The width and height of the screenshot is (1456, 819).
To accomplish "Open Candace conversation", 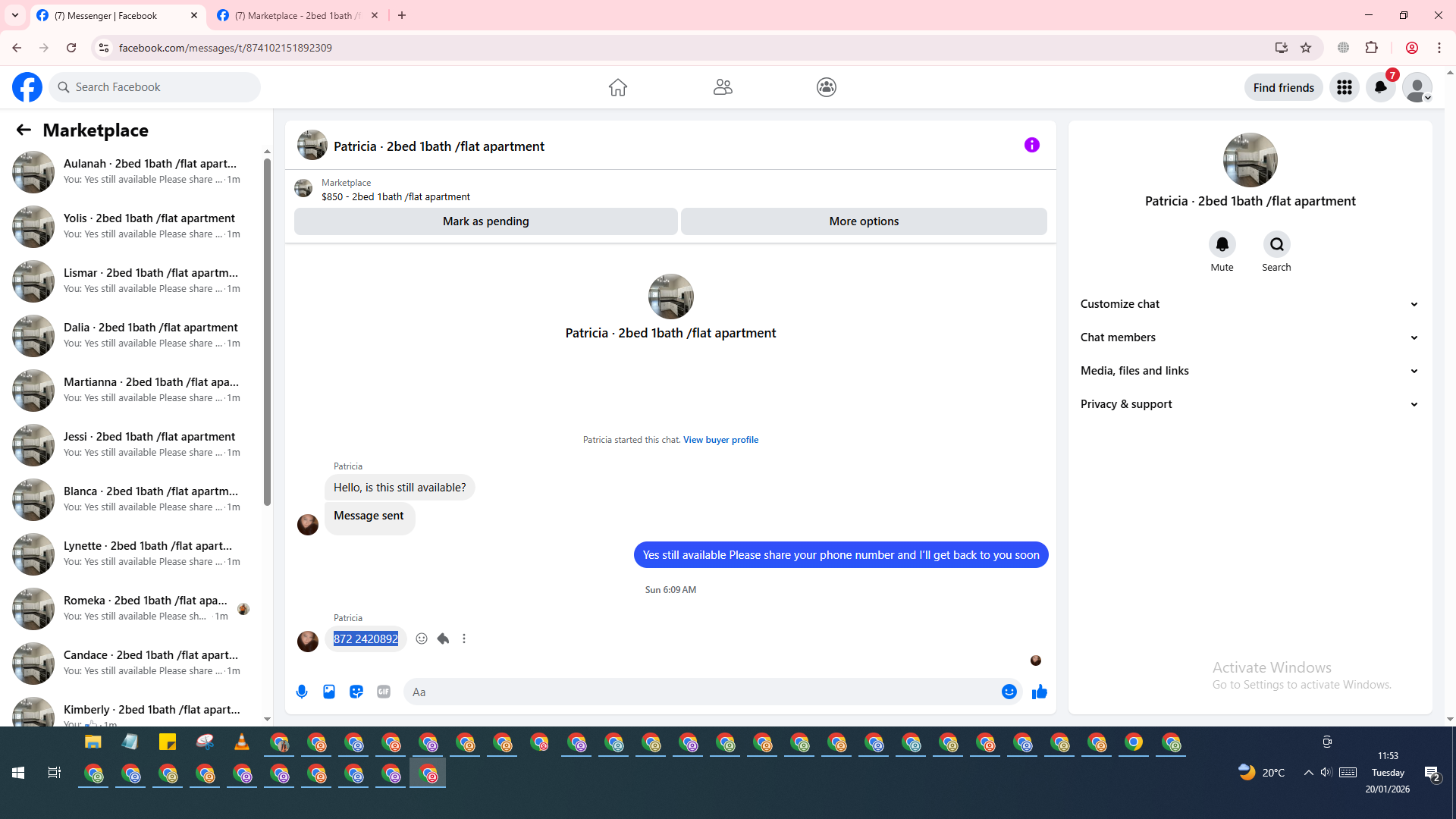I will pyautogui.click(x=130, y=663).
